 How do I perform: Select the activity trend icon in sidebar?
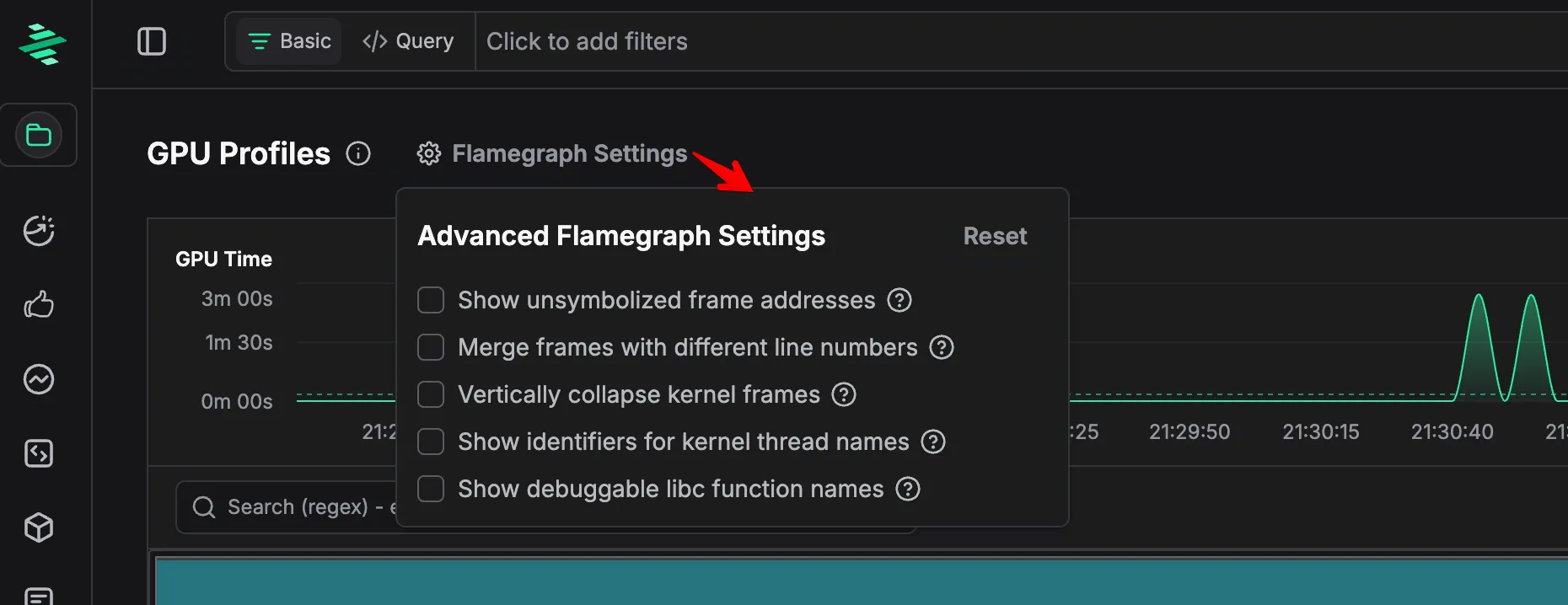pyautogui.click(x=39, y=379)
